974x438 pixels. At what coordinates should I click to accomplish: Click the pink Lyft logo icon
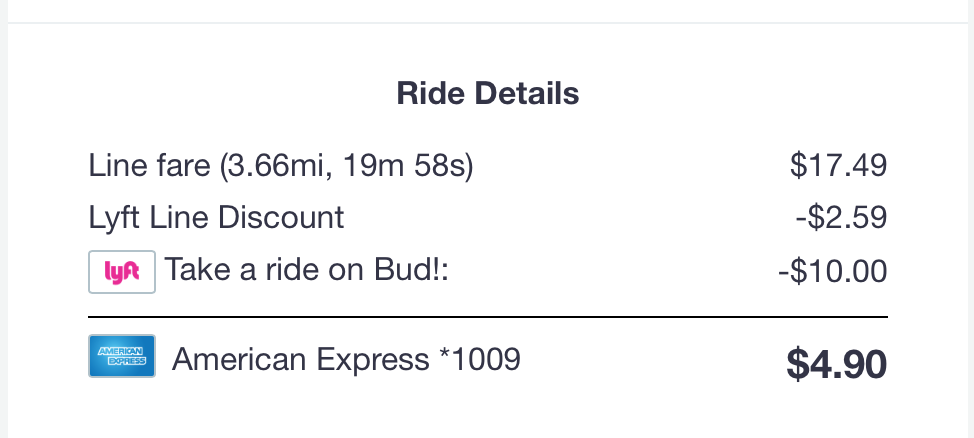(122, 271)
